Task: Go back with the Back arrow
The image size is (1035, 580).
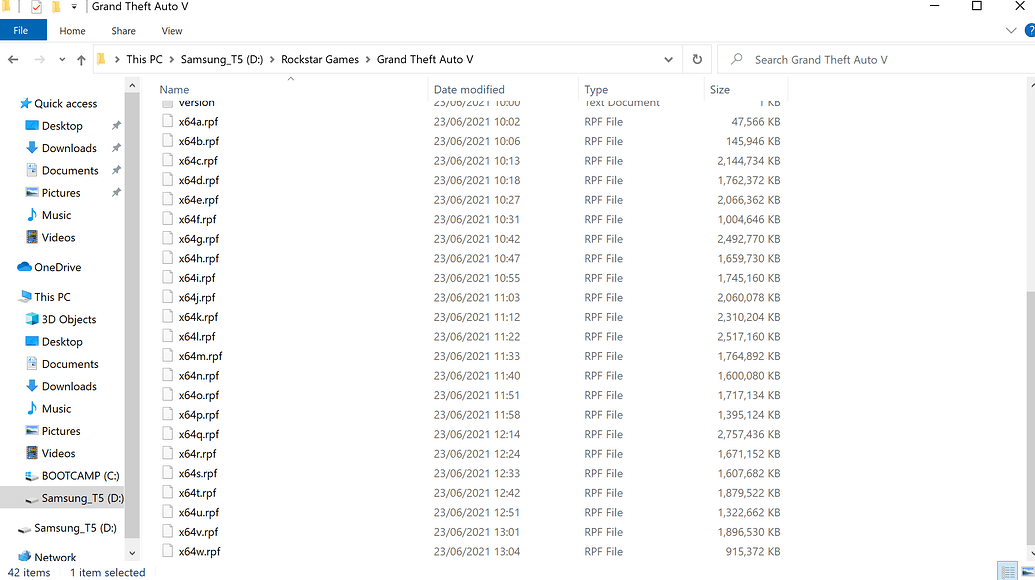Action: tap(13, 59)
